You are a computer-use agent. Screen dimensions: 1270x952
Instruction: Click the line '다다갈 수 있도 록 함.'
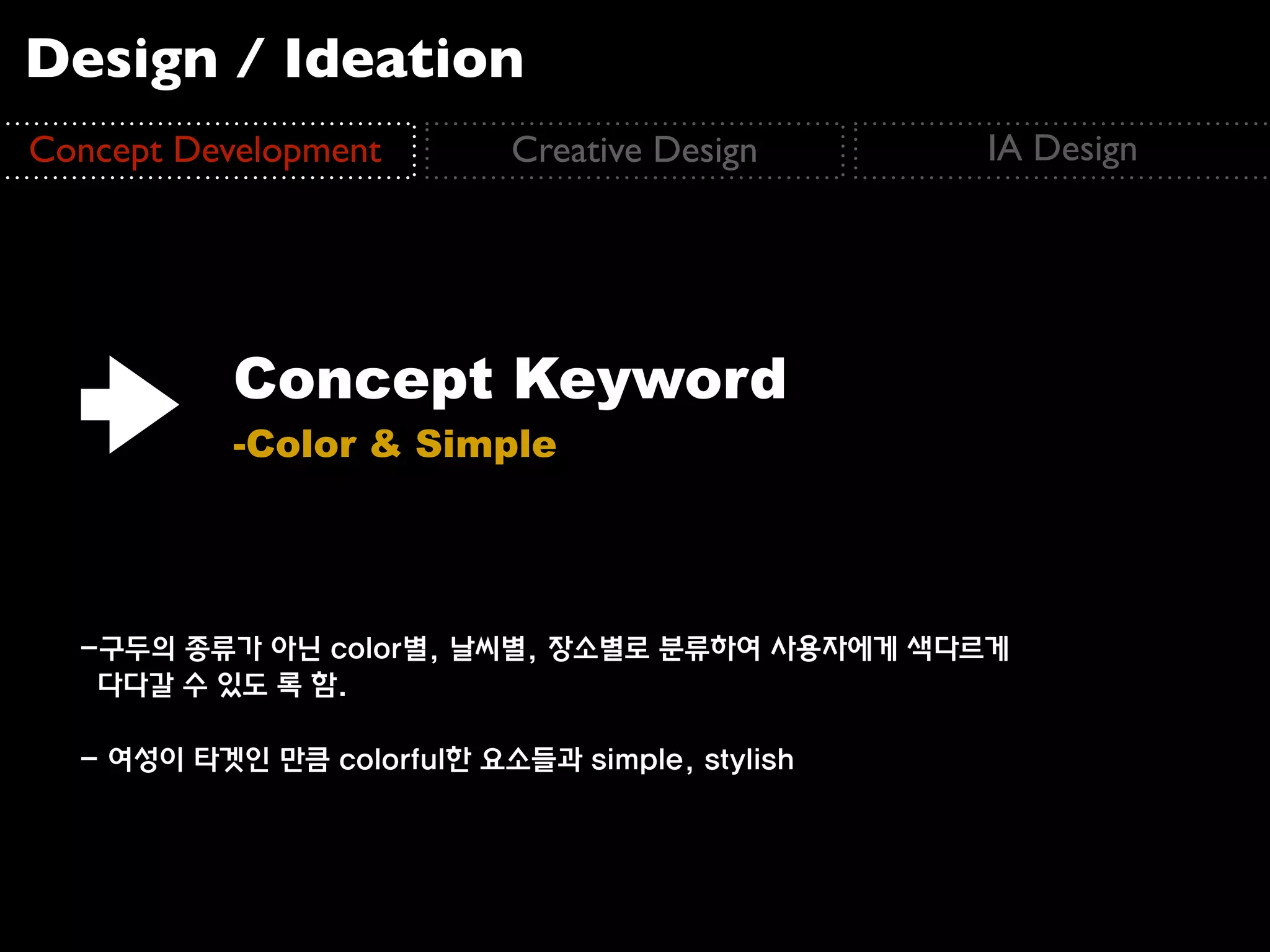(x=221, y=685)
